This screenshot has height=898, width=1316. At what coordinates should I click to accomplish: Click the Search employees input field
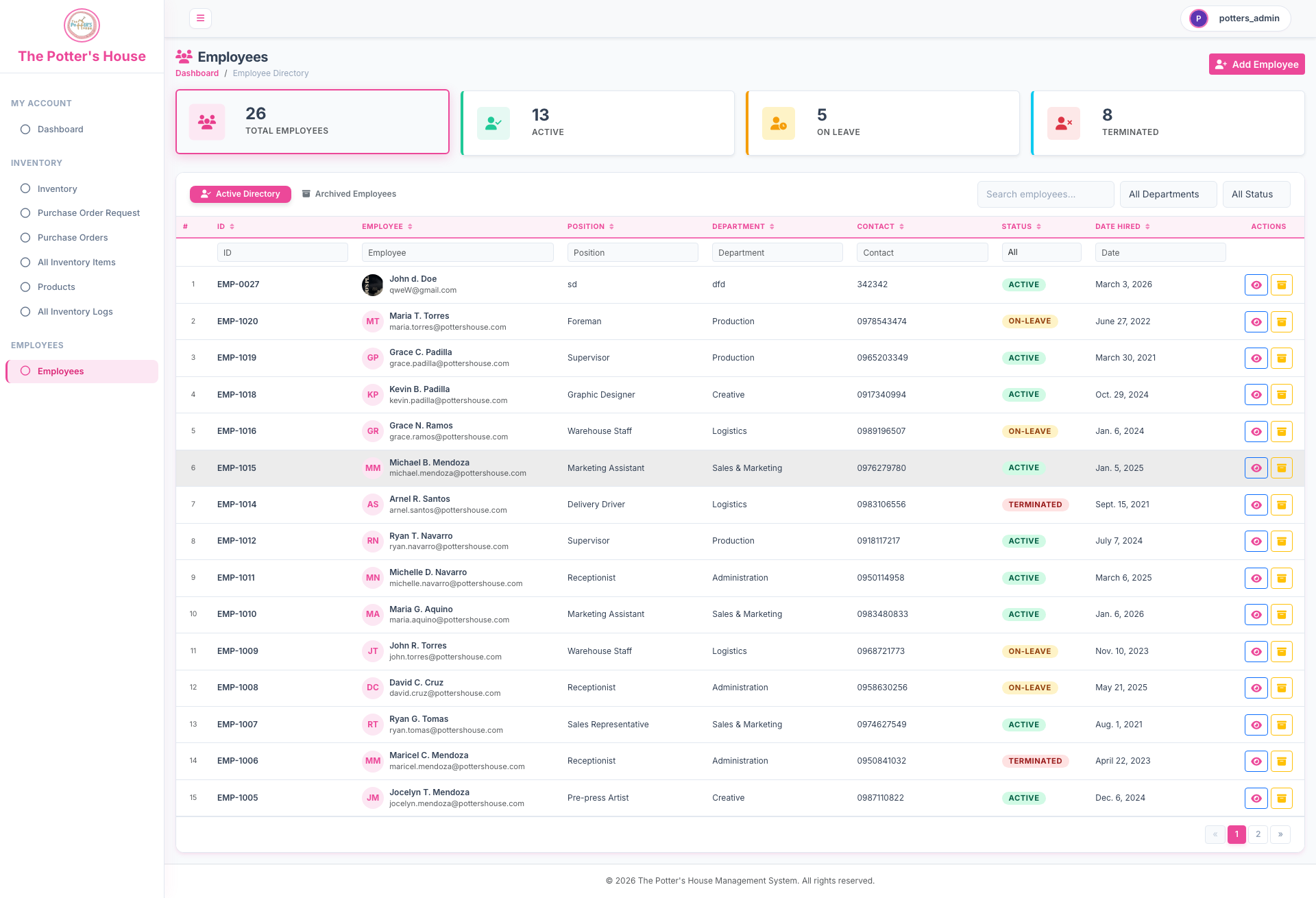coord(1045,194)
